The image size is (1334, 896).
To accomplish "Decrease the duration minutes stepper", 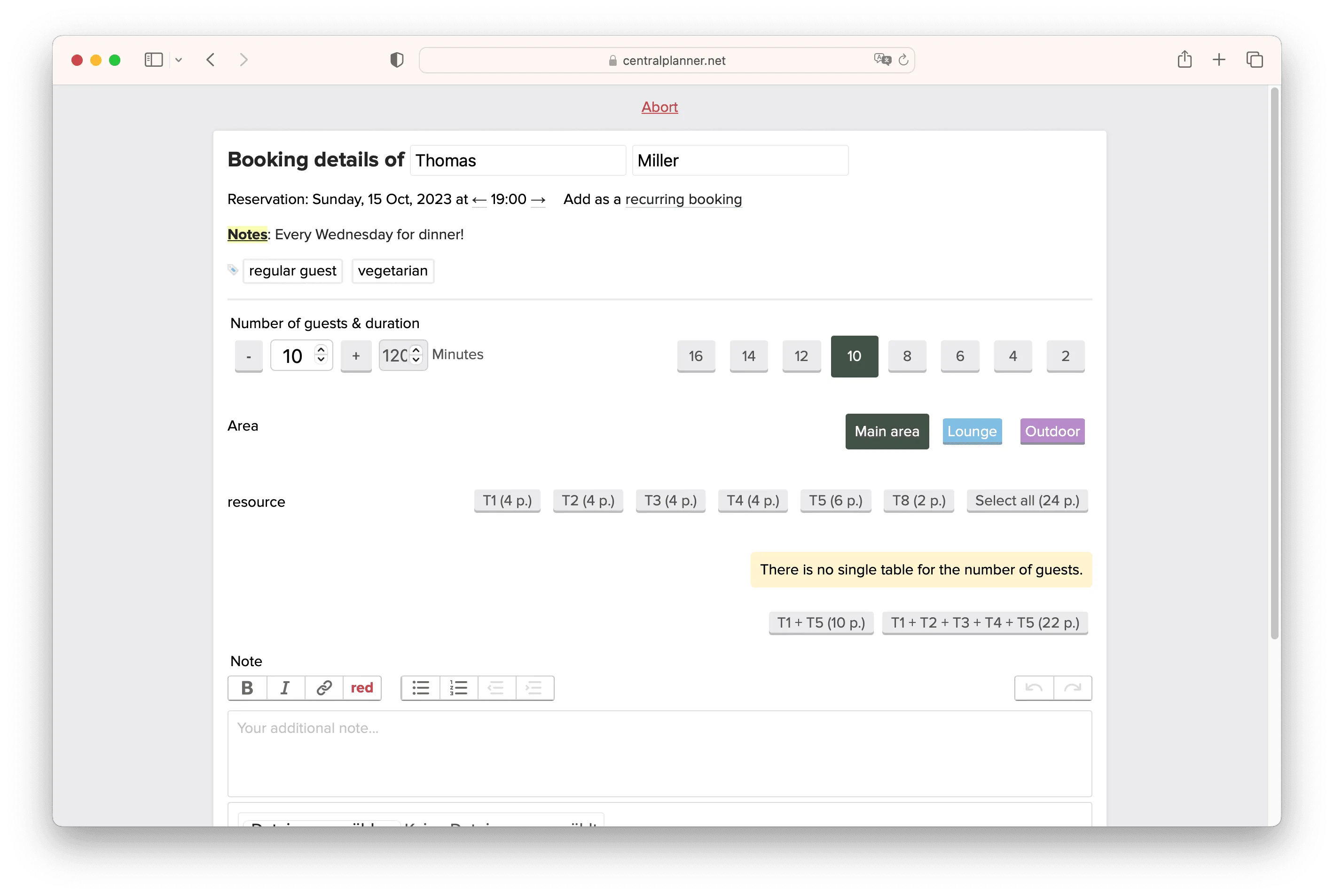I will click(416, 360).
